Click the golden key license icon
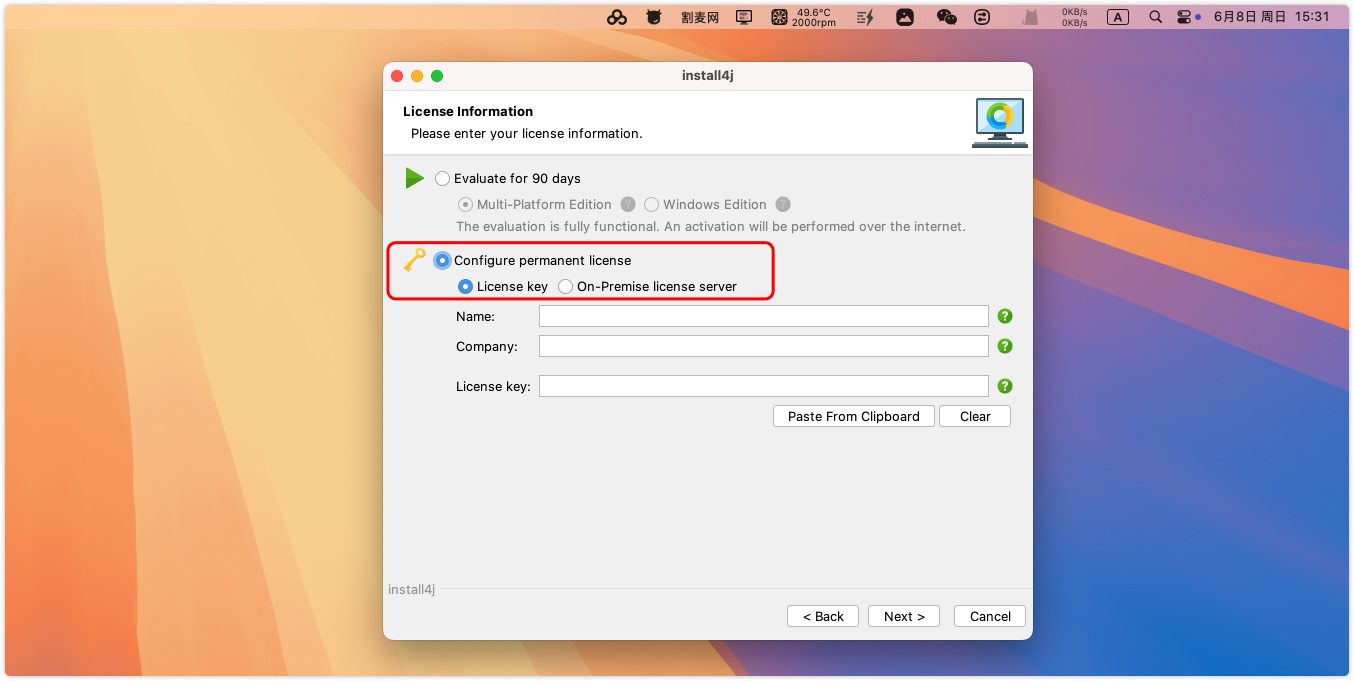The image size is (1354, 681). click(414, 260)
